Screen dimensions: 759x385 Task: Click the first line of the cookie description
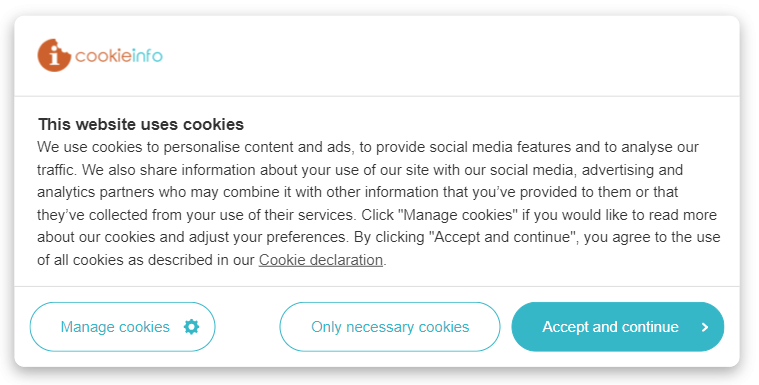pyautogui.click(x=368, y=147)
